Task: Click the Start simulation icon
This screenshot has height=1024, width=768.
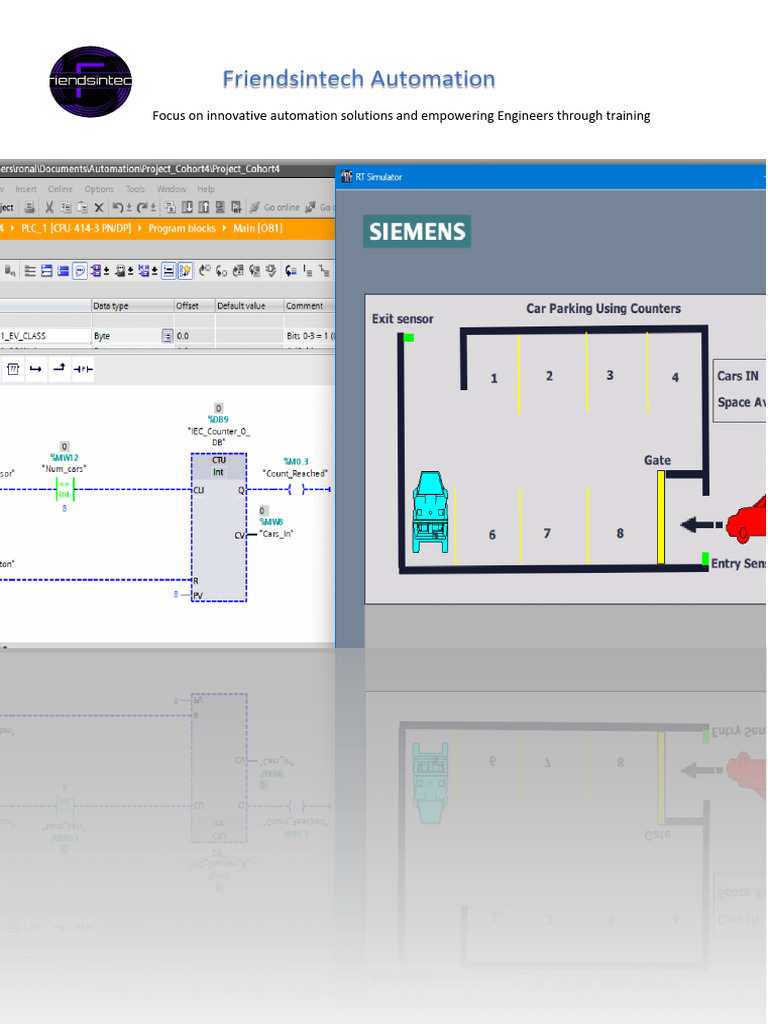Action: click(x=236, y=207)
